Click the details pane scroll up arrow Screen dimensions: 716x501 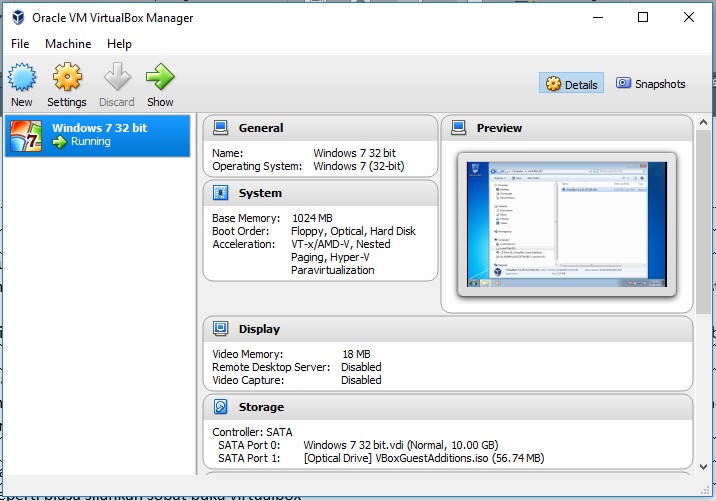click(x=703, y=122)
